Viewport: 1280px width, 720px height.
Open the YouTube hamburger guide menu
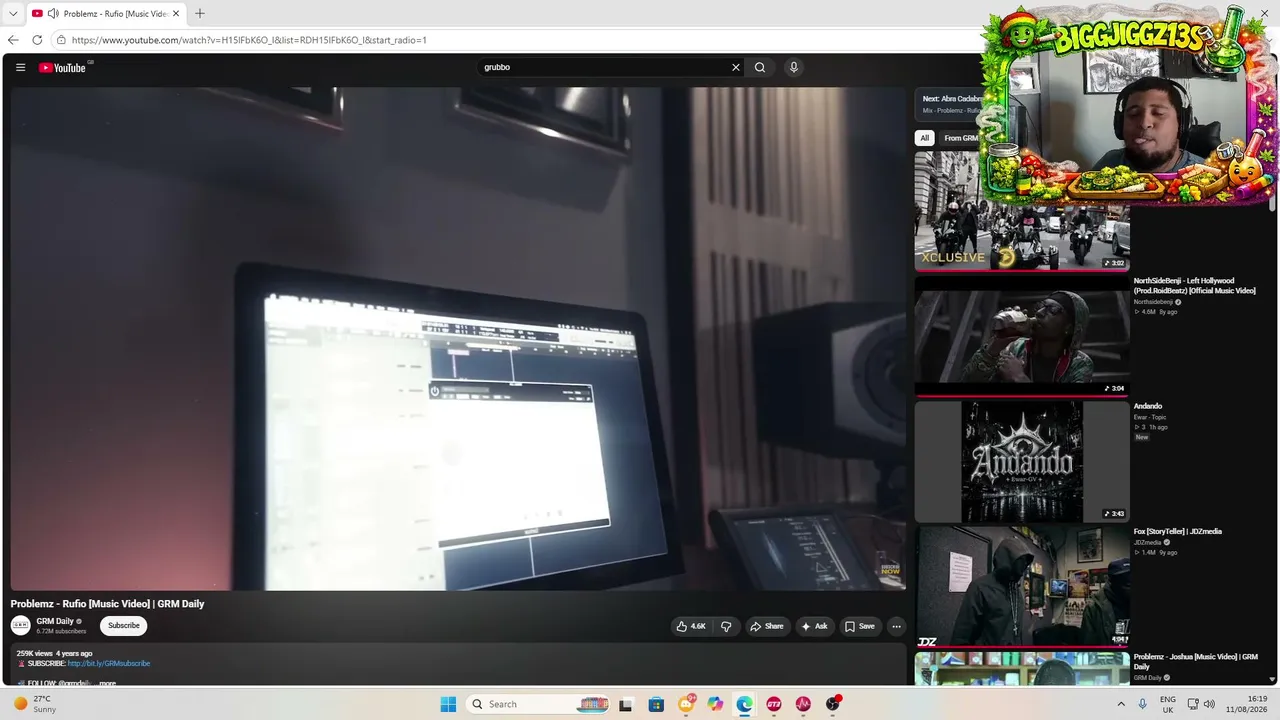20,68
